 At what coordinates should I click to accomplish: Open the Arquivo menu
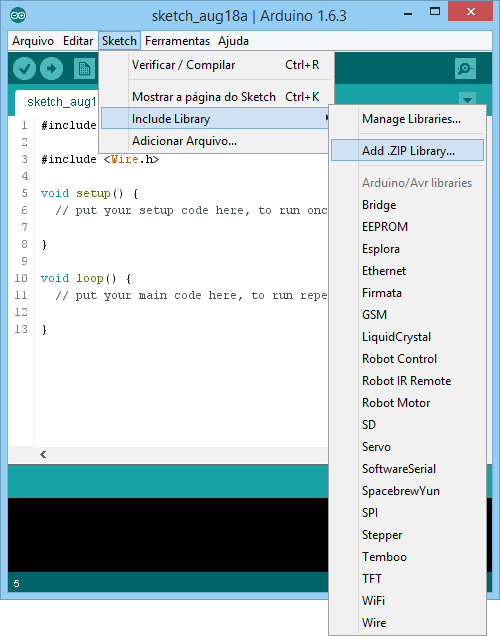tap(33, 41)
